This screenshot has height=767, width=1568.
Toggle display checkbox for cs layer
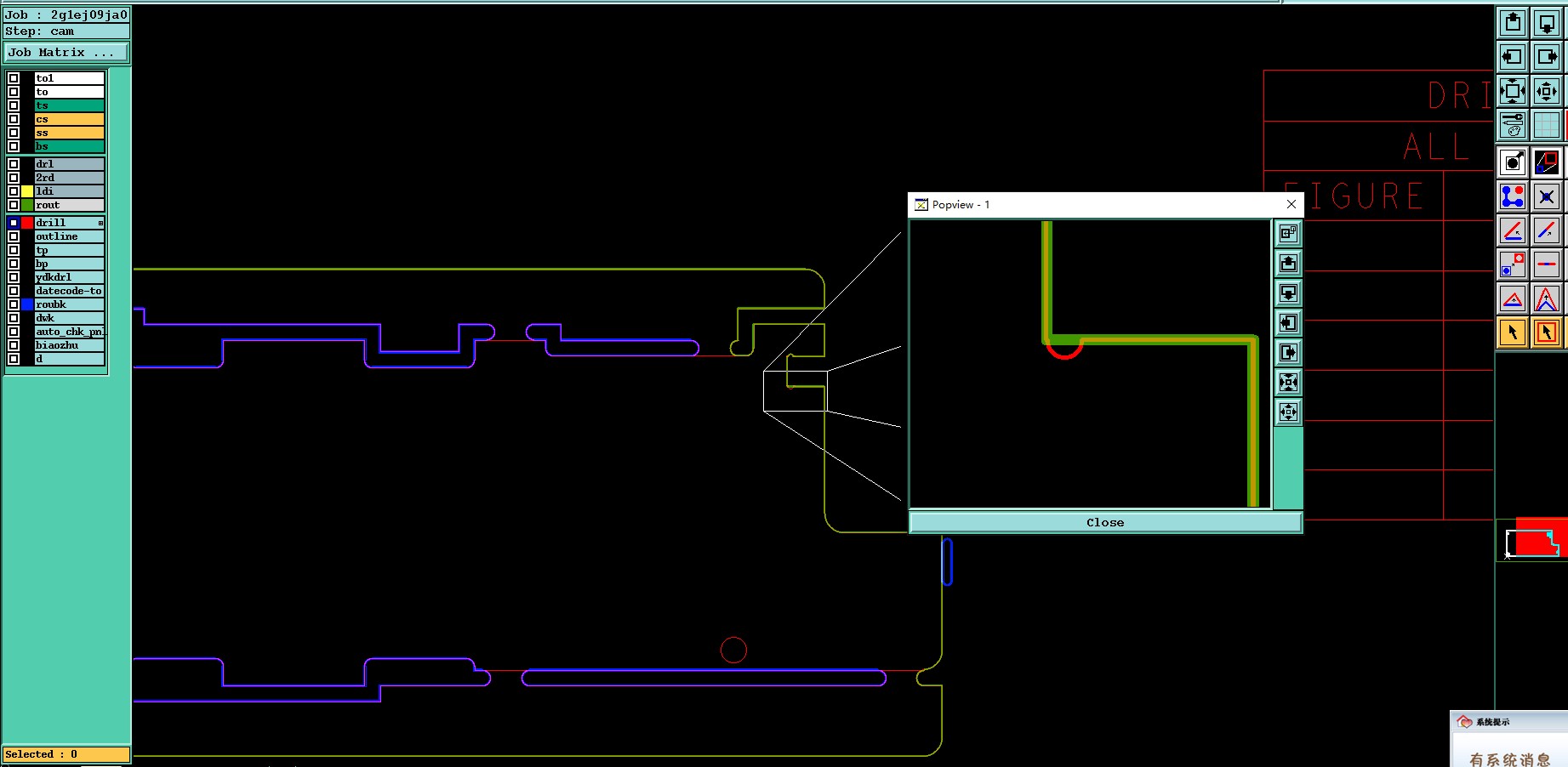[x=14, y=119]
